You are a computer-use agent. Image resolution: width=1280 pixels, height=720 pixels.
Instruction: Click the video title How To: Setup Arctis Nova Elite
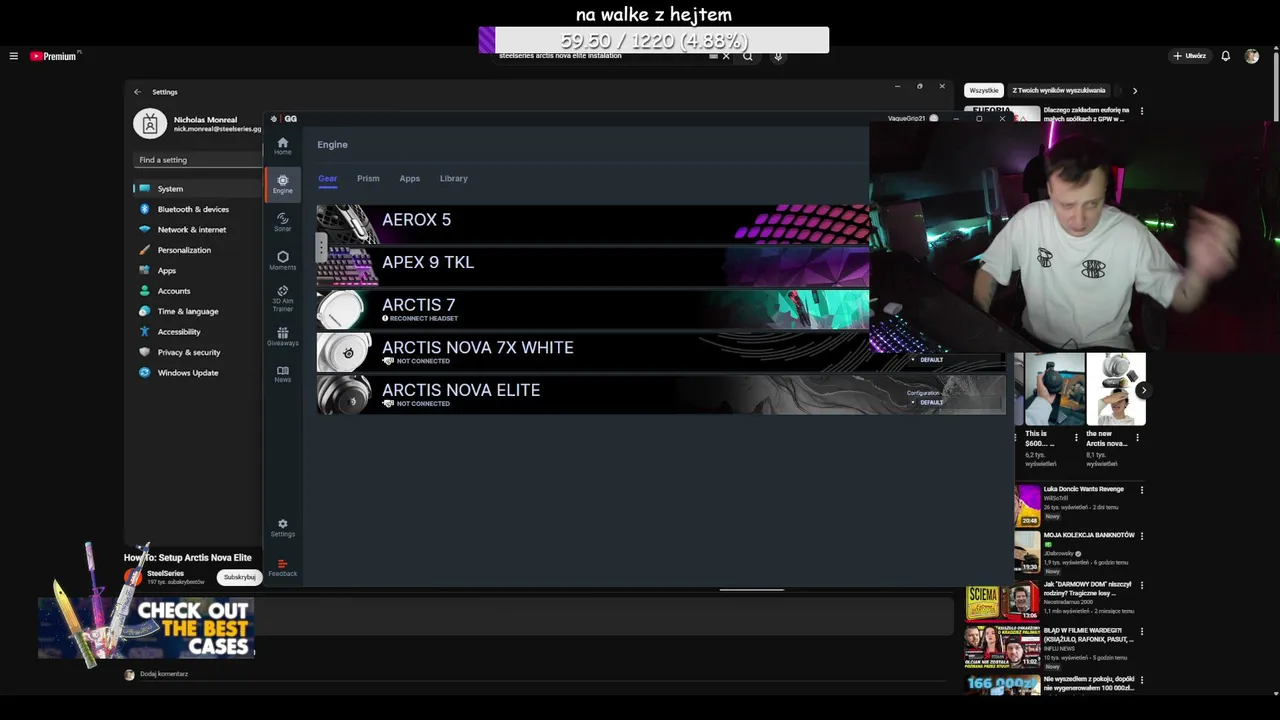(x=188, y=558)
